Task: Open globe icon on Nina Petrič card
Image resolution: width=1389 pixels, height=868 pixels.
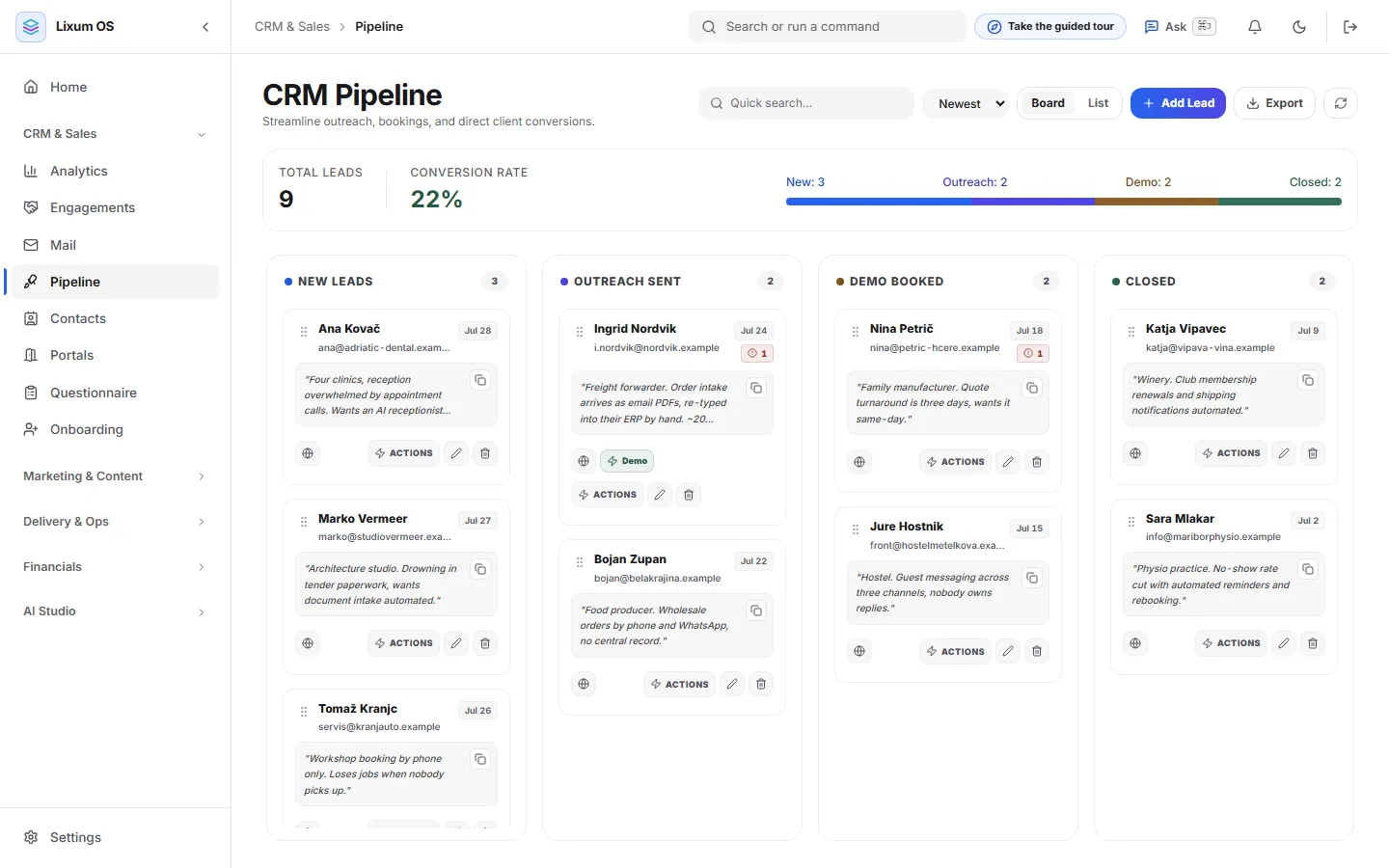Action: [859, 462]
